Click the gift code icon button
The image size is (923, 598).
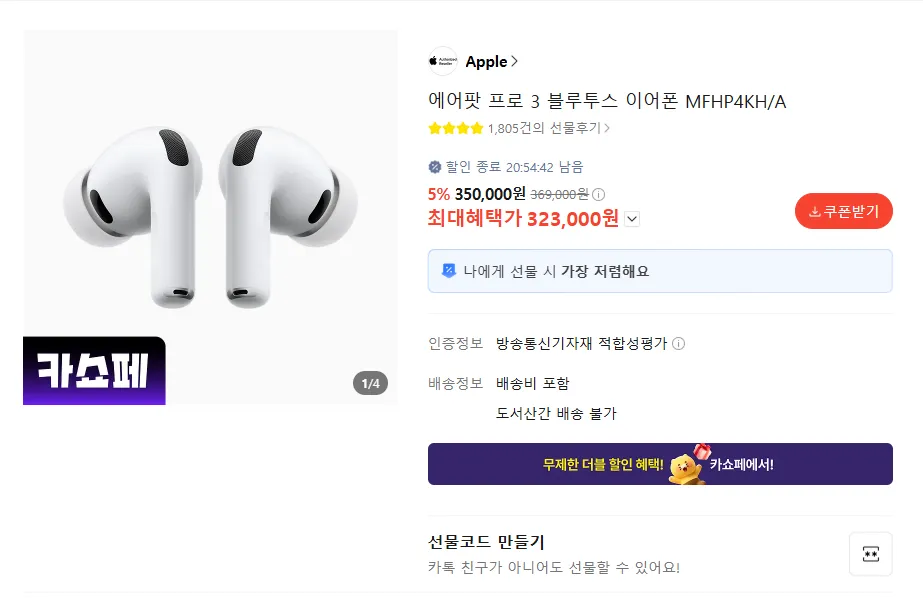pos(870,554)
